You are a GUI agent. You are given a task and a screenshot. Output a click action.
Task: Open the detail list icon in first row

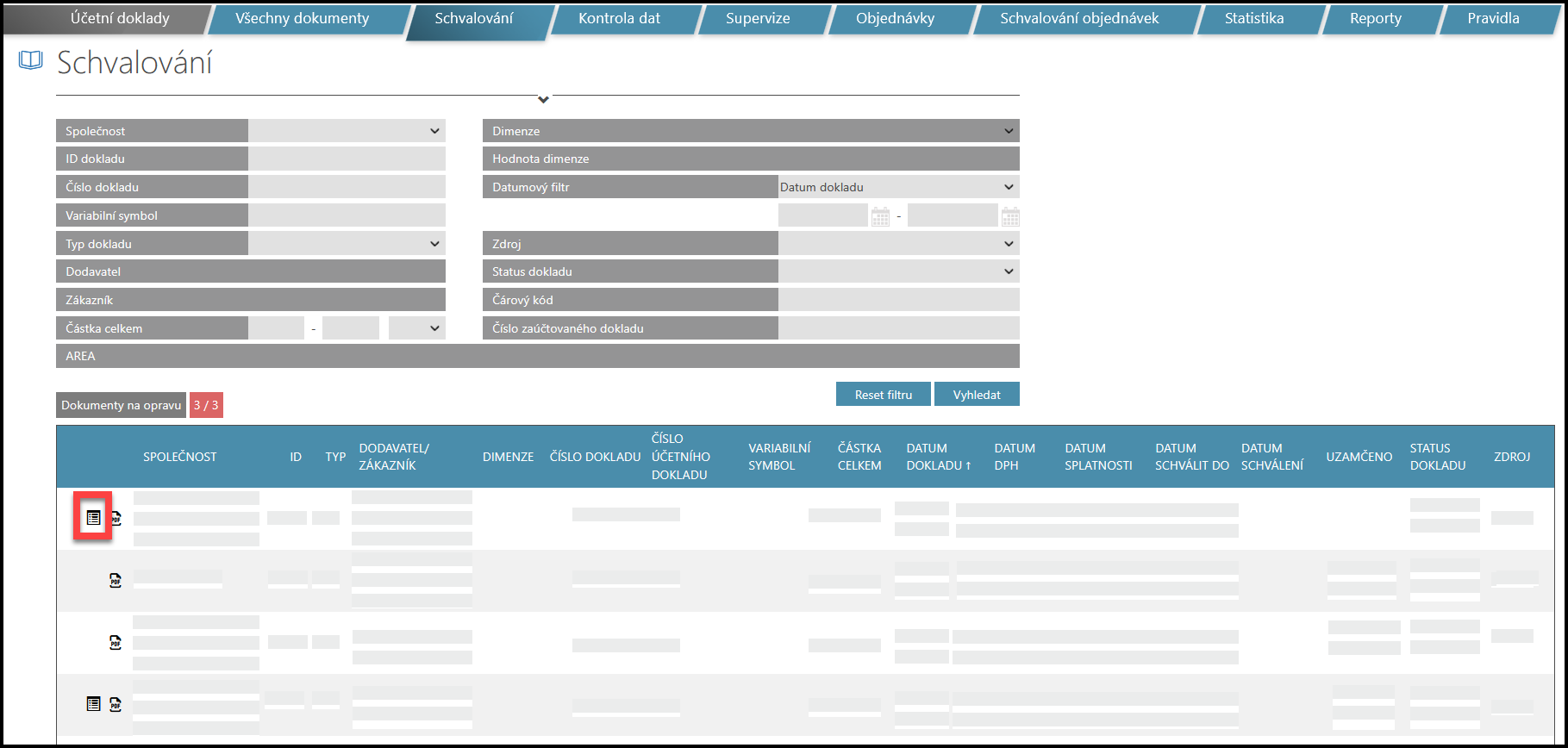point(93,518)
